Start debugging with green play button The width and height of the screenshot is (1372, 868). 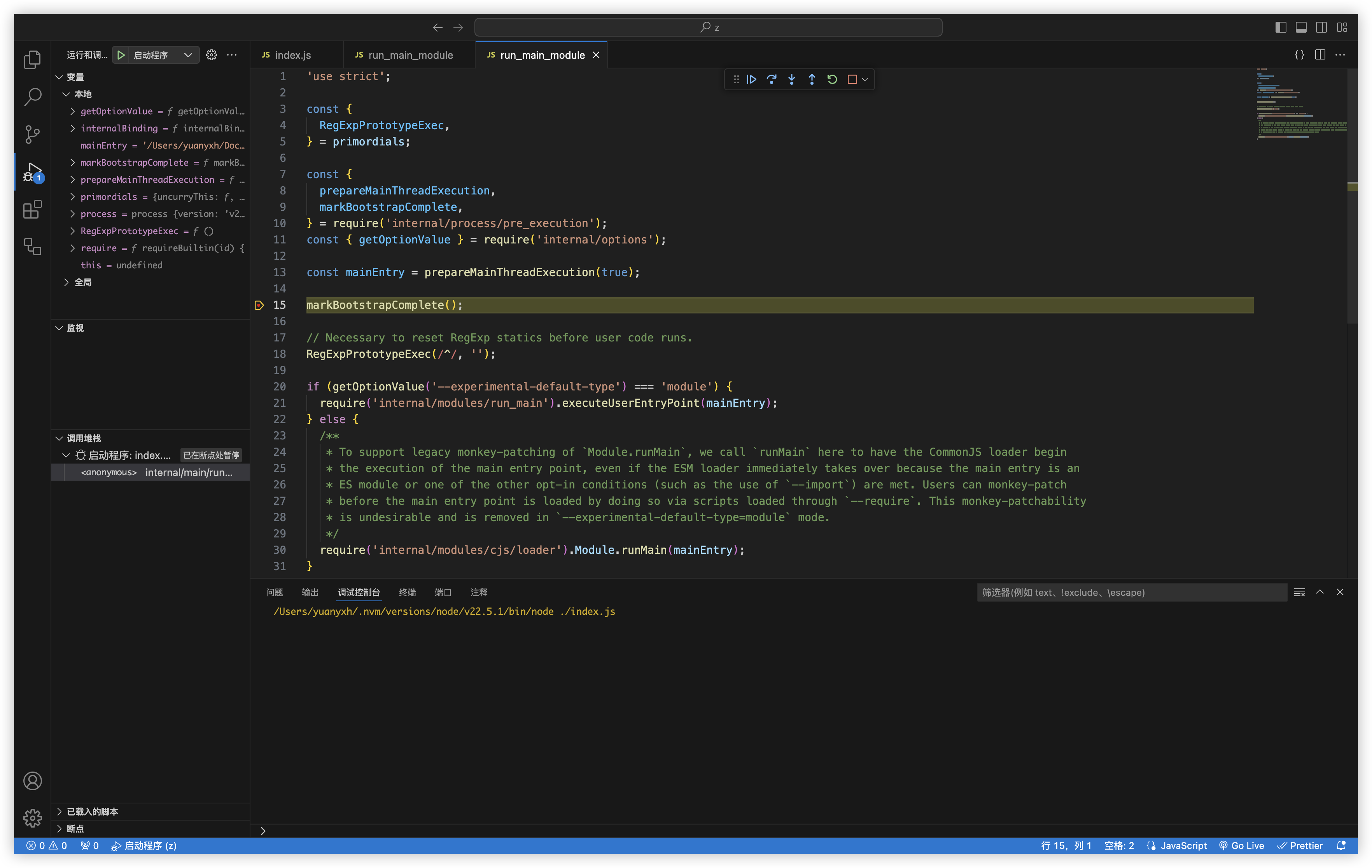point(121,55)
